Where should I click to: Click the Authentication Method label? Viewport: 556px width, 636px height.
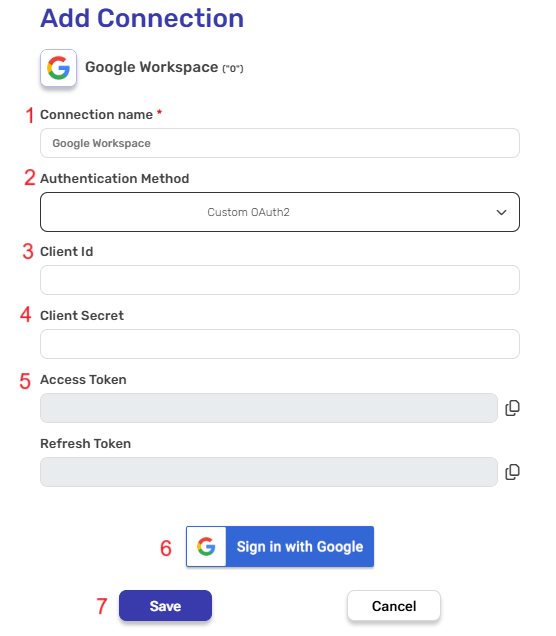point(115,178)
